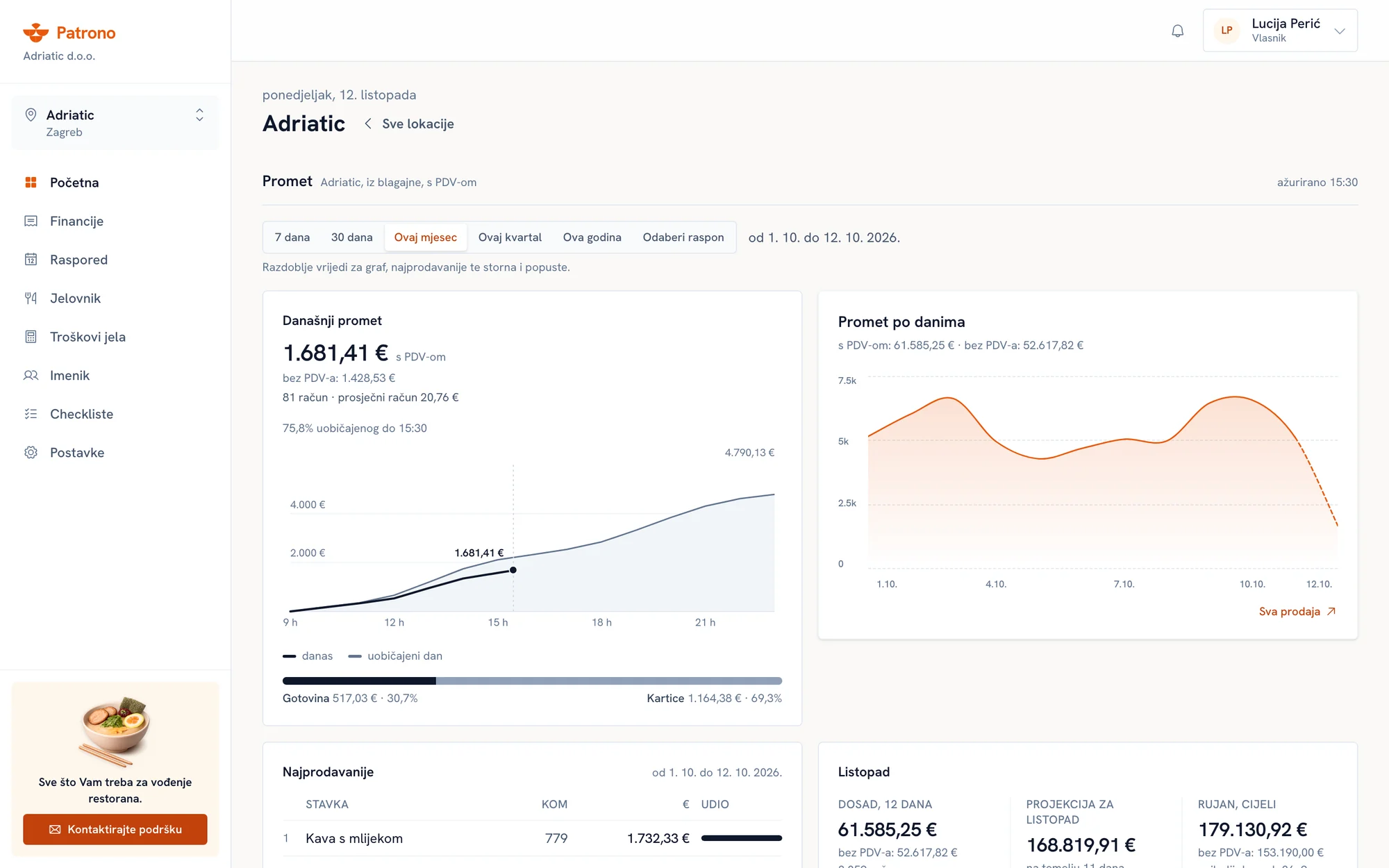Click the Checkliste list icon
Viewport: 1389px width, 868px height.
coord(31,414)
